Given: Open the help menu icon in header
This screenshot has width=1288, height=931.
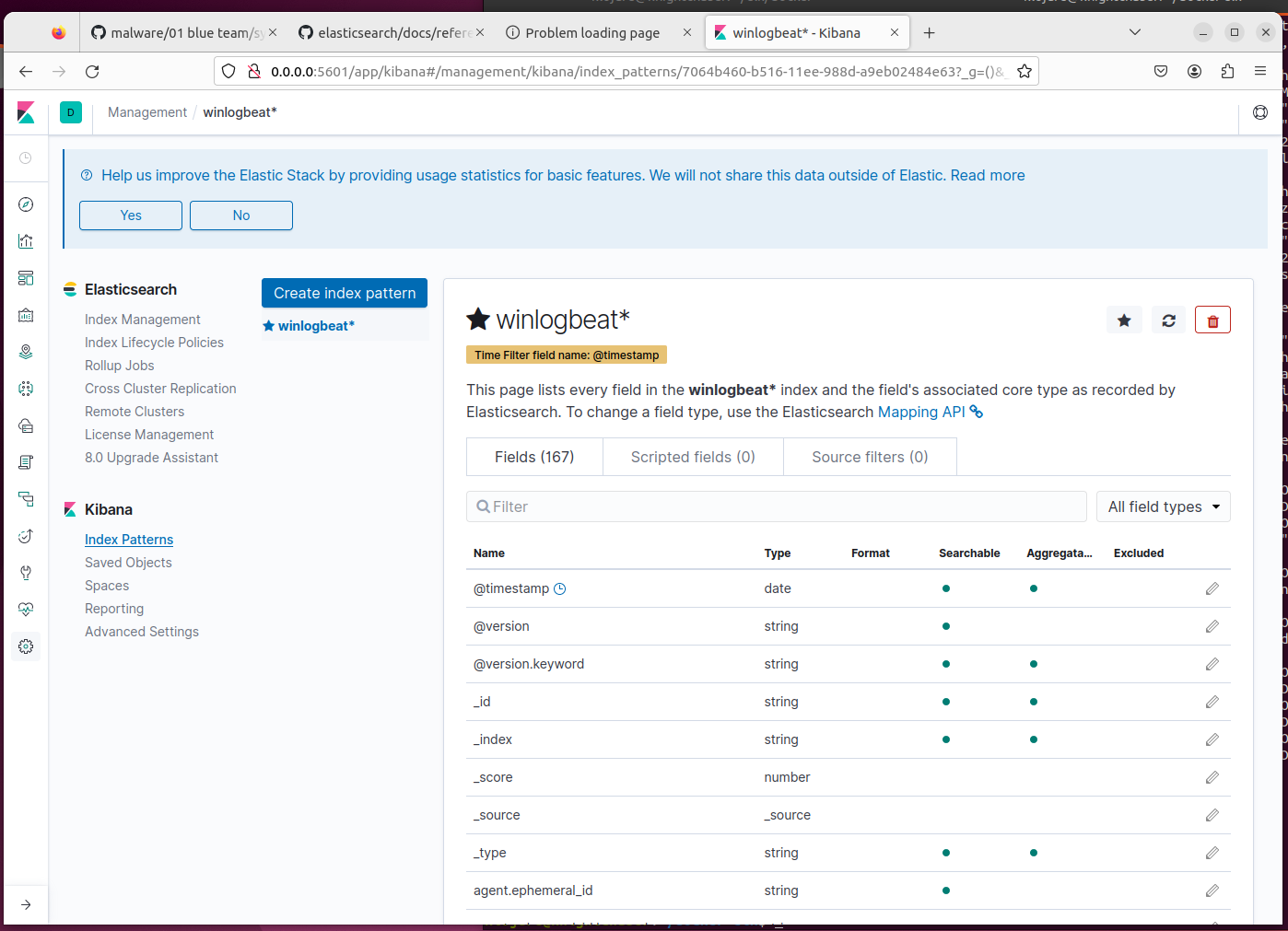Looking at the screenshot, I should coord(1260,112).
